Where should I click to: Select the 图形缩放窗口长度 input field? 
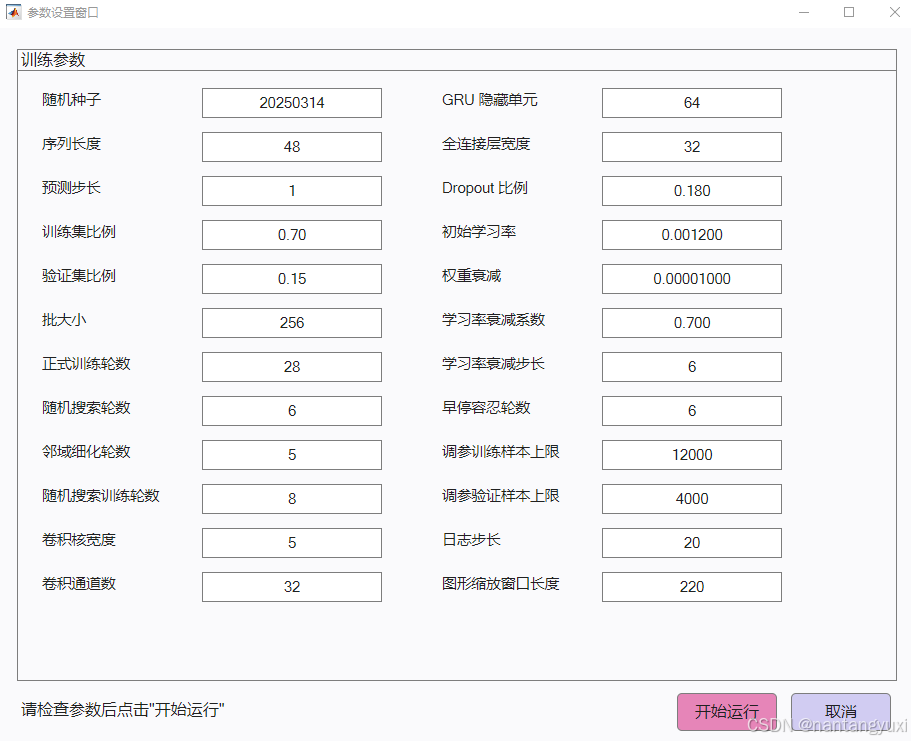(x=692, y=586)
